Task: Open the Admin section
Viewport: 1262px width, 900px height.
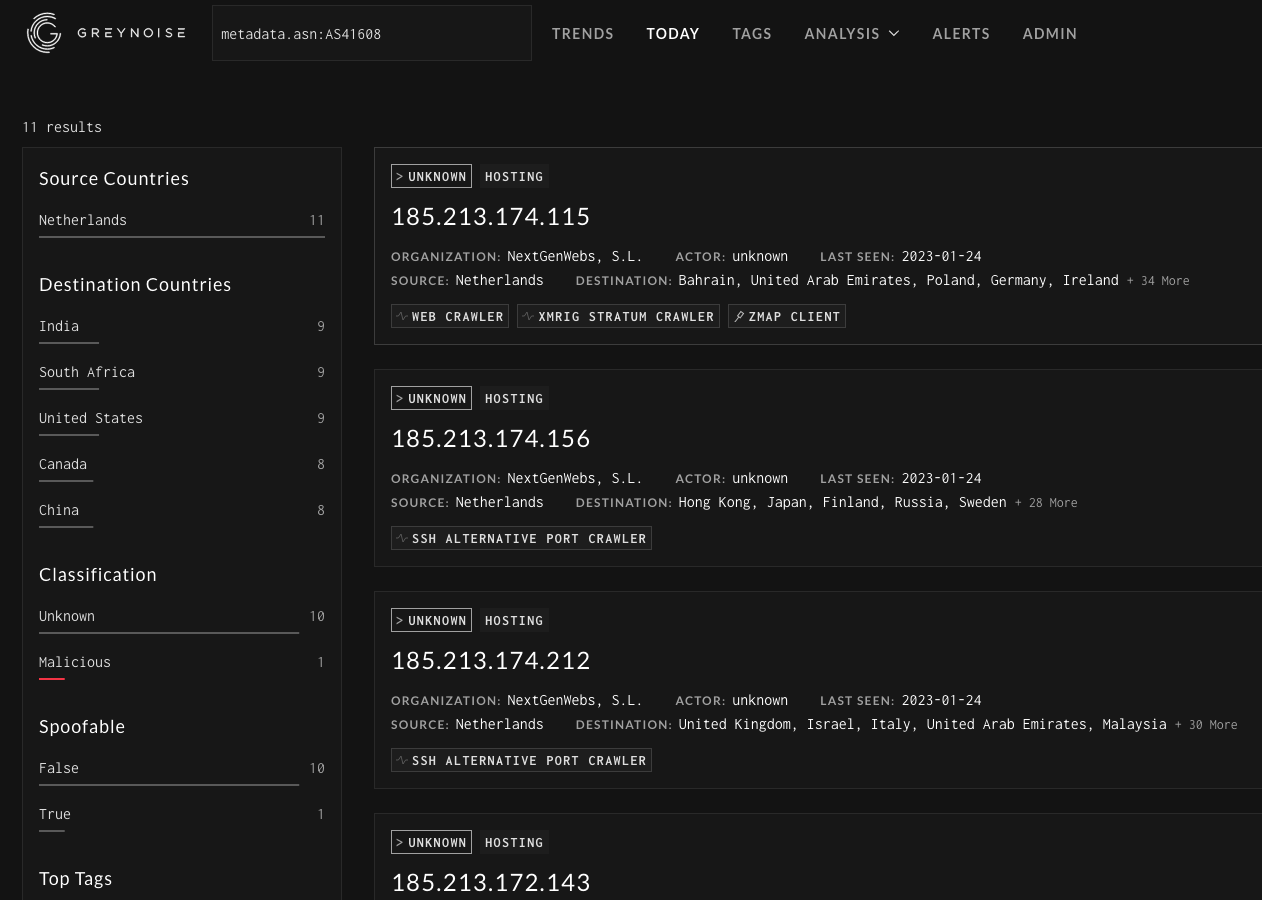Action: tap(1050, 33)
